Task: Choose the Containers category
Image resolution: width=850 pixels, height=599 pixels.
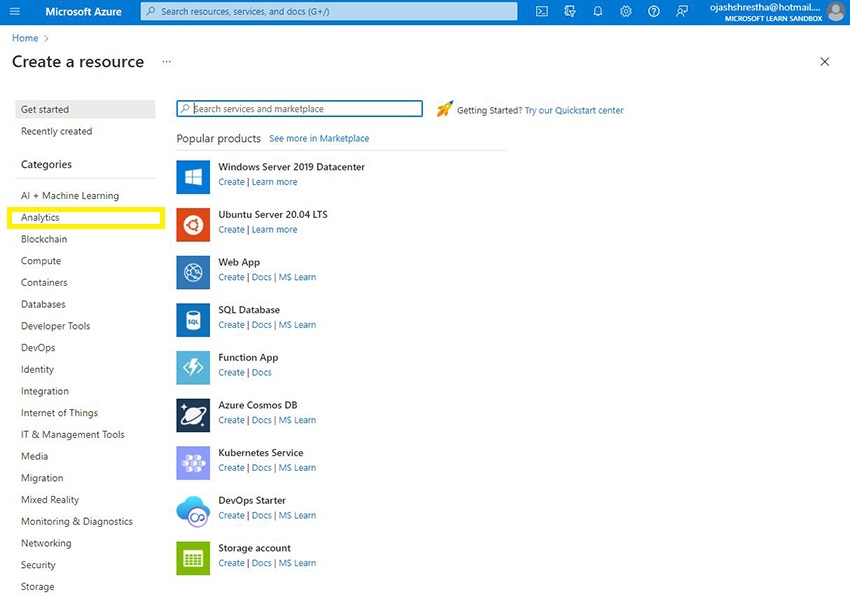Action: click(44, 282)
